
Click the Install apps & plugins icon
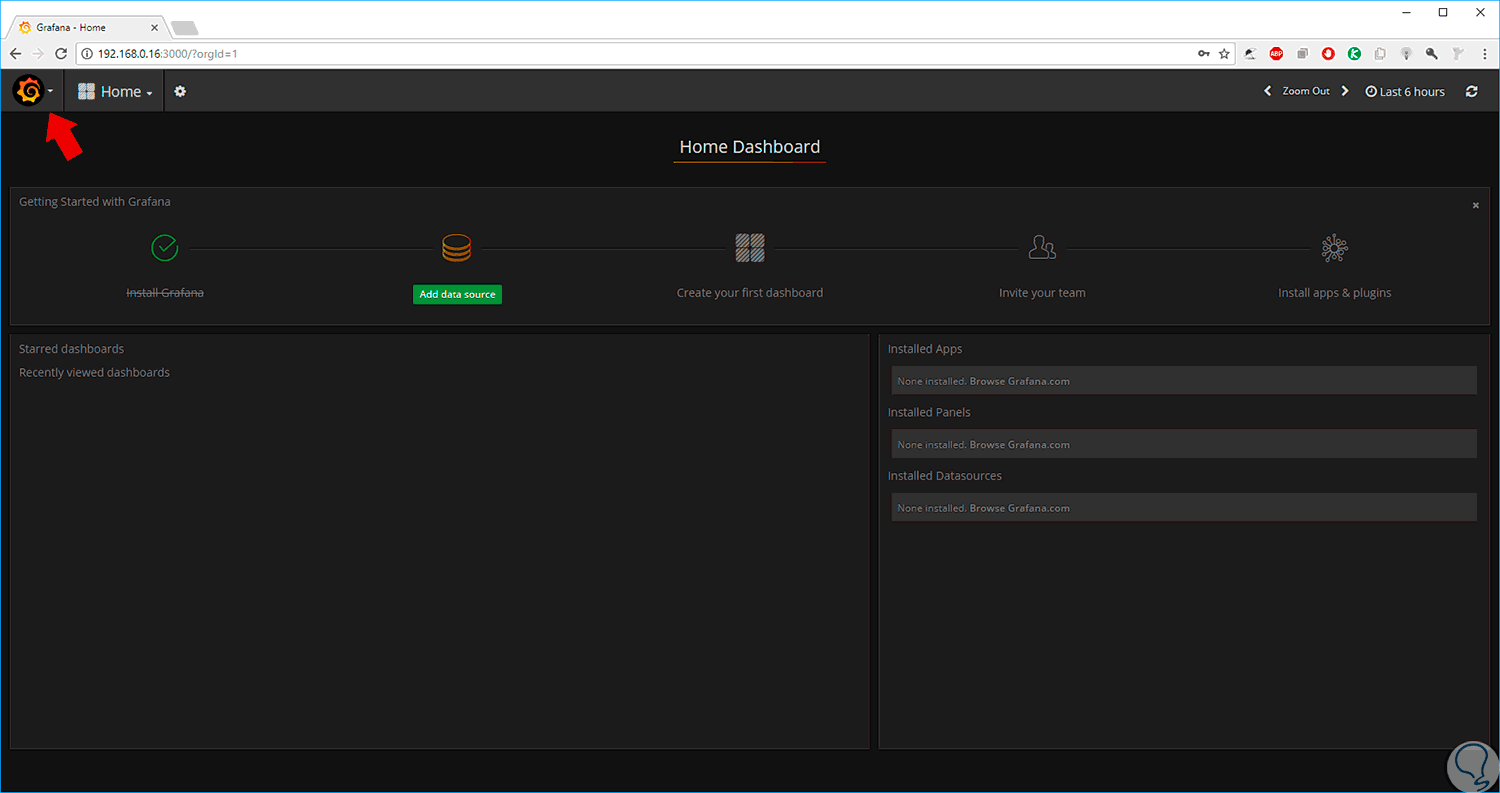click(1334, 248)
